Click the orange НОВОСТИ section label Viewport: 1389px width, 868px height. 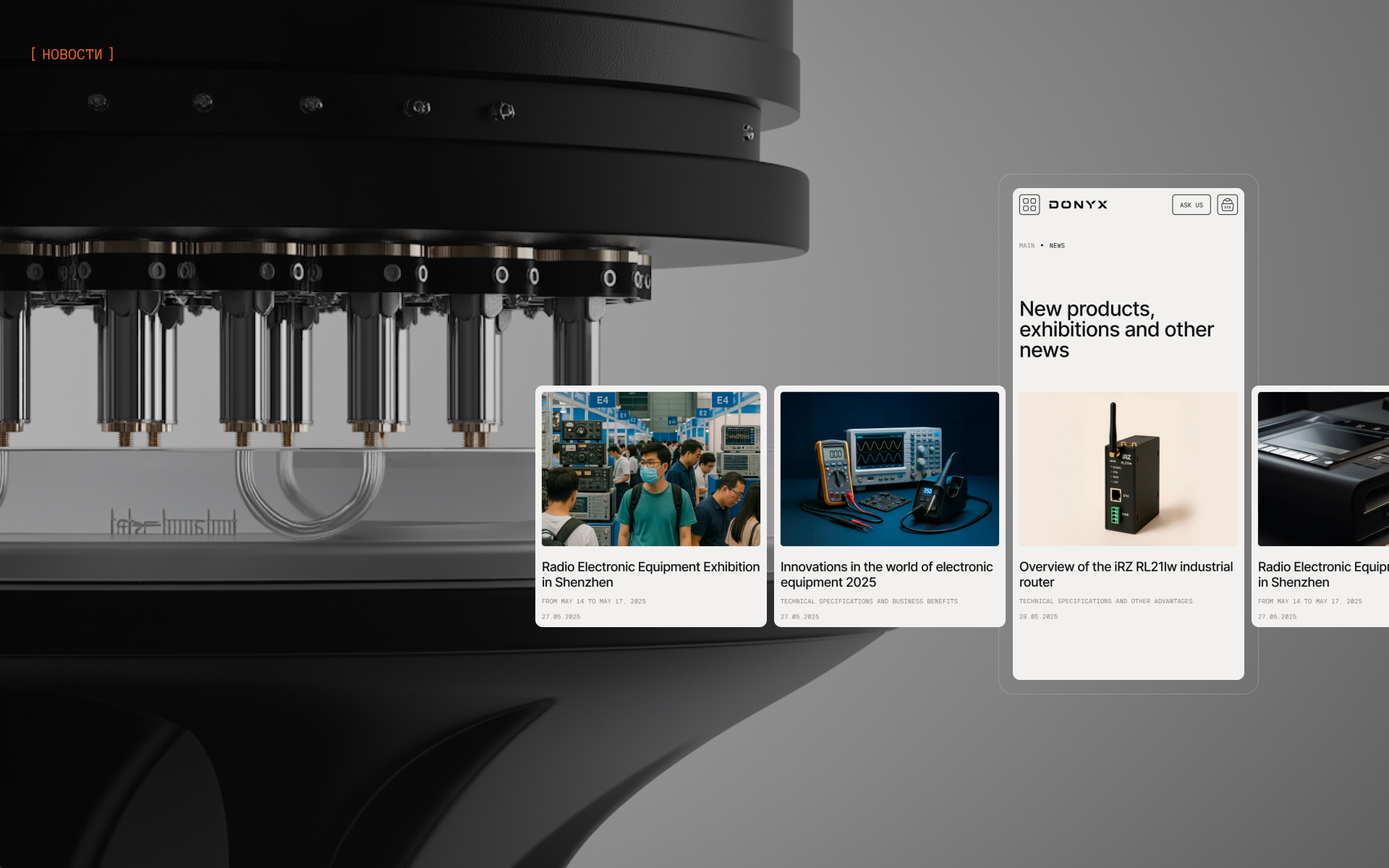72,54
